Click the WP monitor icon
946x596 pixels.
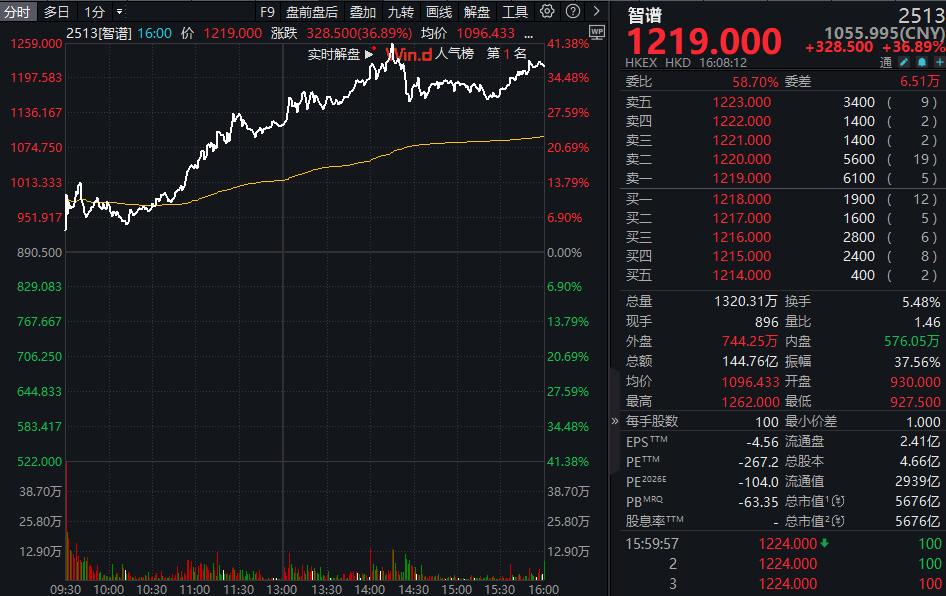pyautogui.click(x=597, y=33)
